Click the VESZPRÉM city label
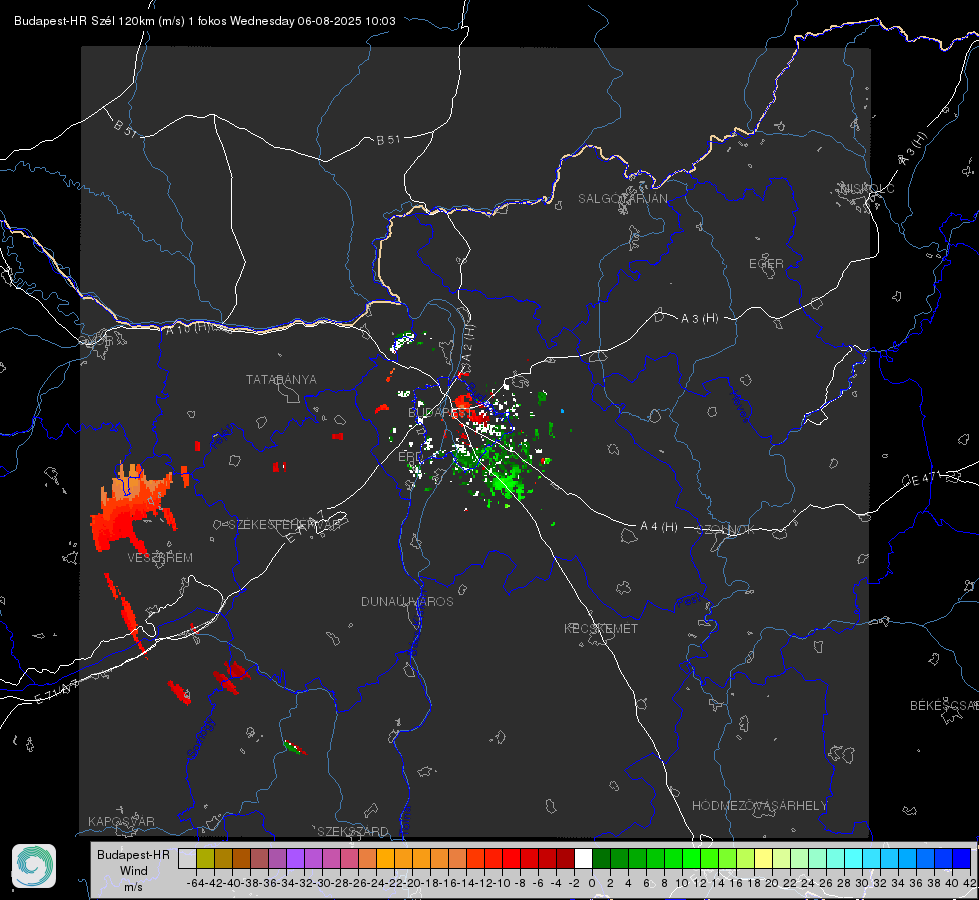Image resolution: width=979 pixels, height=900 pixels. 160,558
